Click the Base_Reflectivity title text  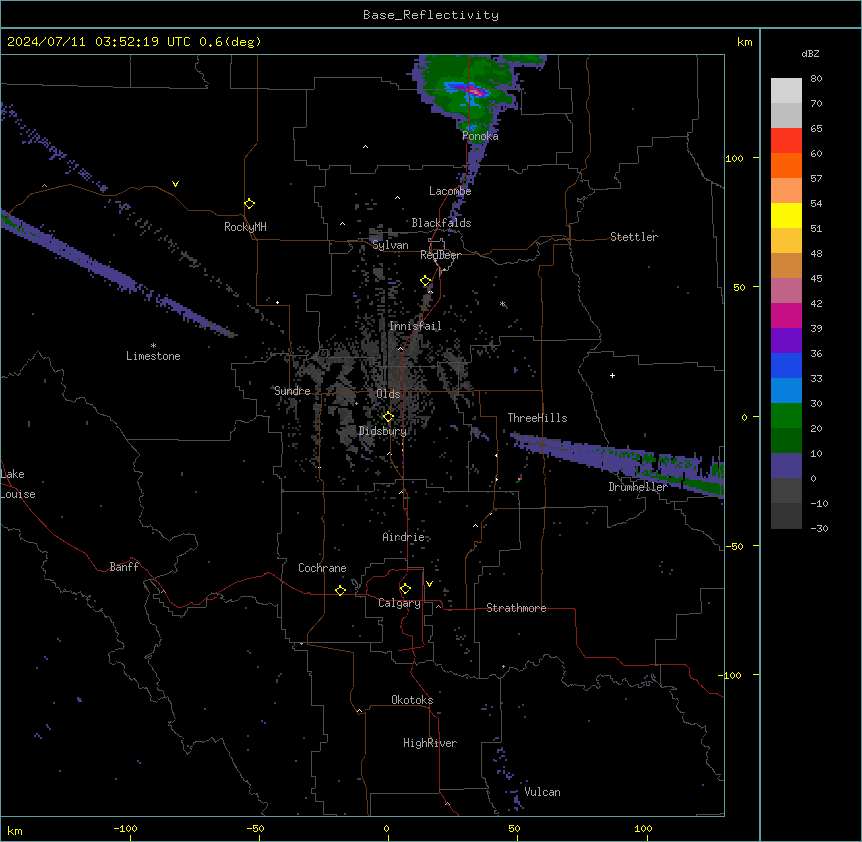(x=430, y=15)
